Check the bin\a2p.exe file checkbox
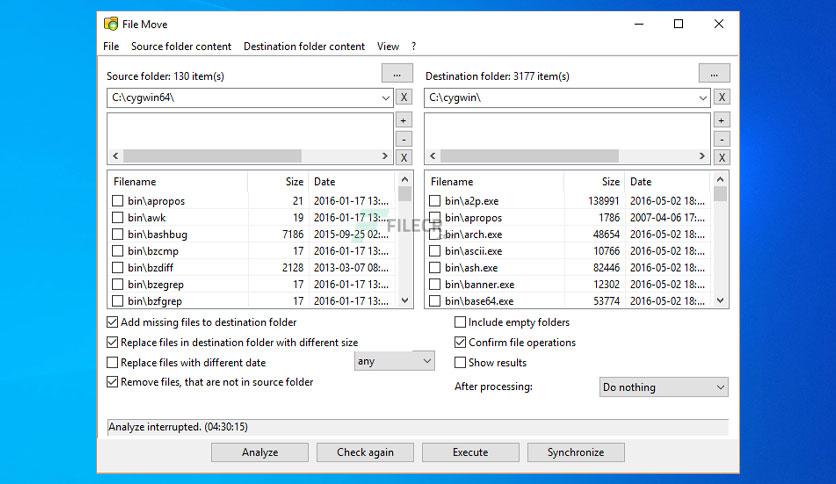This screenshot has height=484, width=836. pyautogui.click(x=435, y=201)
